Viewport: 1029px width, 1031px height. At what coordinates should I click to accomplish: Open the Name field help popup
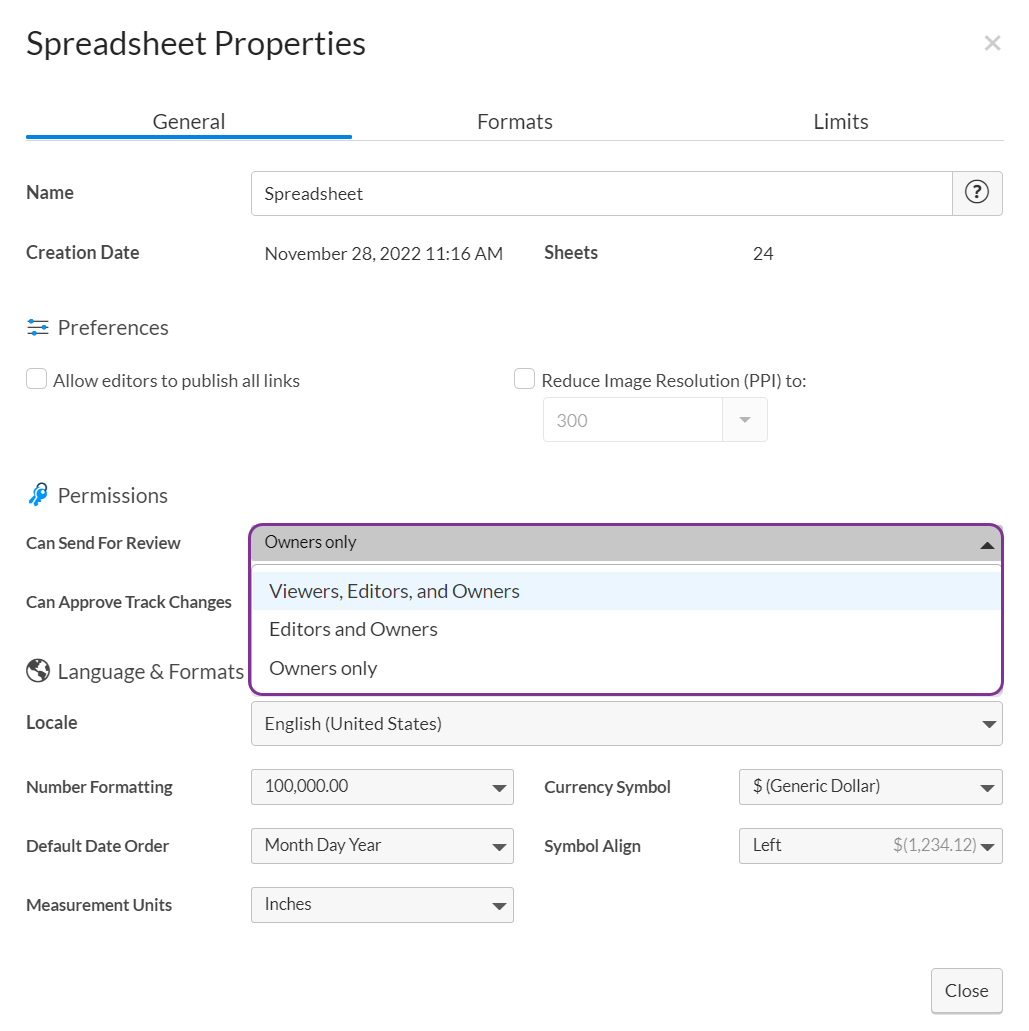click(x=977, y=192)
